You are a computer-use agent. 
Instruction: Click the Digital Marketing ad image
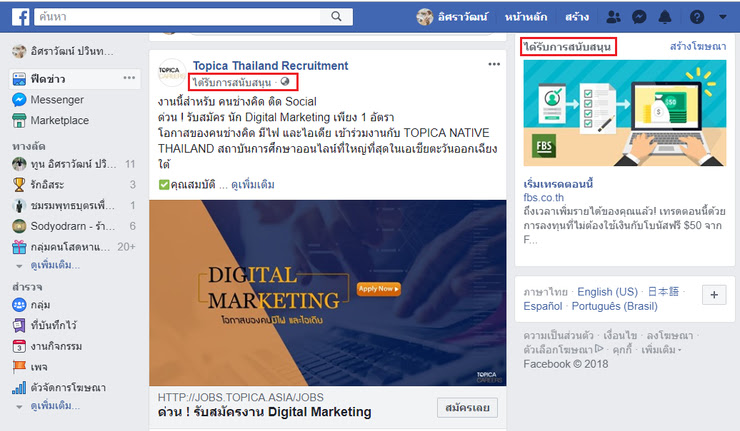pos(328,293)
